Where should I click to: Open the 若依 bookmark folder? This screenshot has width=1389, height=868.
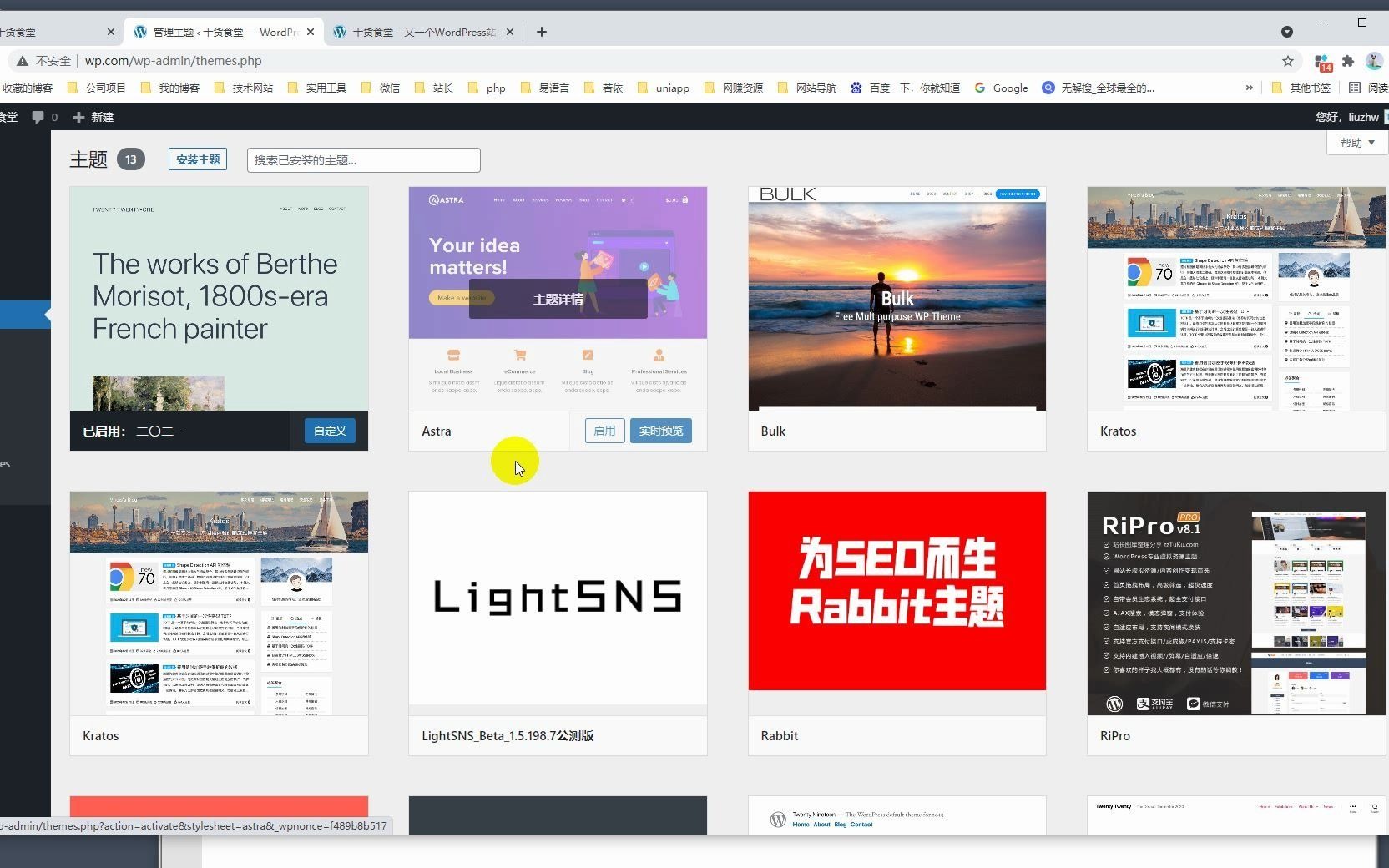click(x=604, y=88)
